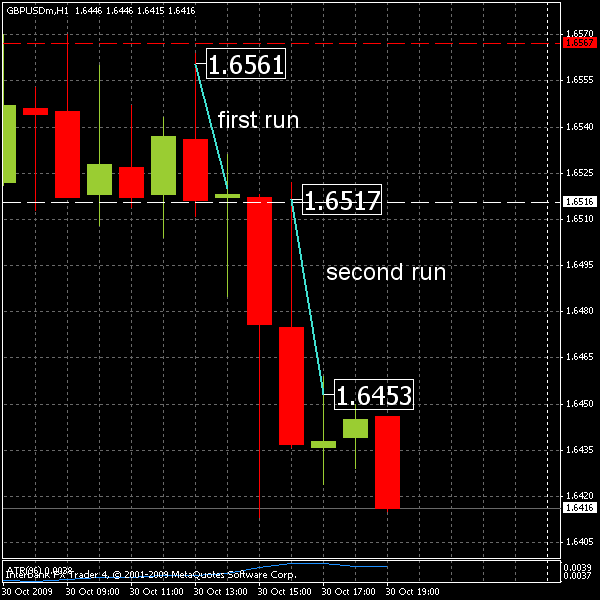This screenshot has height=600, width=600.
Task: Click the long red candle body at 15:00
Action: (259, 261)
